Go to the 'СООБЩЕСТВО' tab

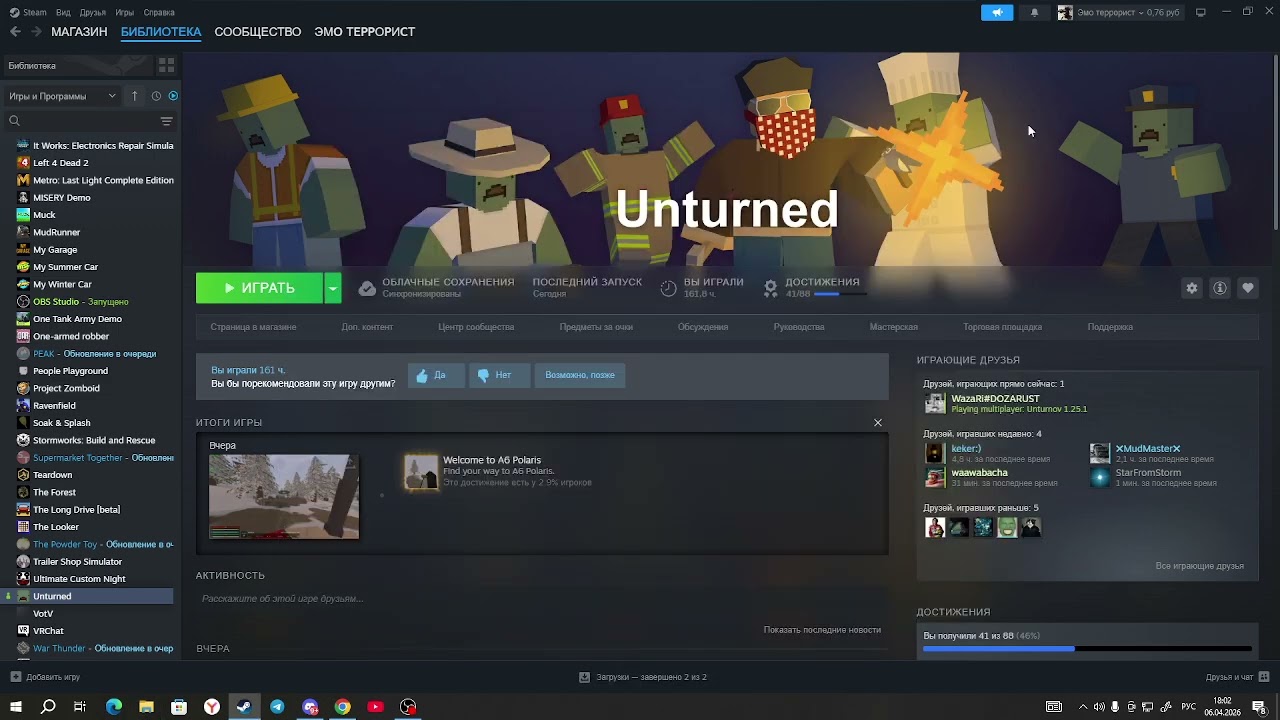[258, 32]
